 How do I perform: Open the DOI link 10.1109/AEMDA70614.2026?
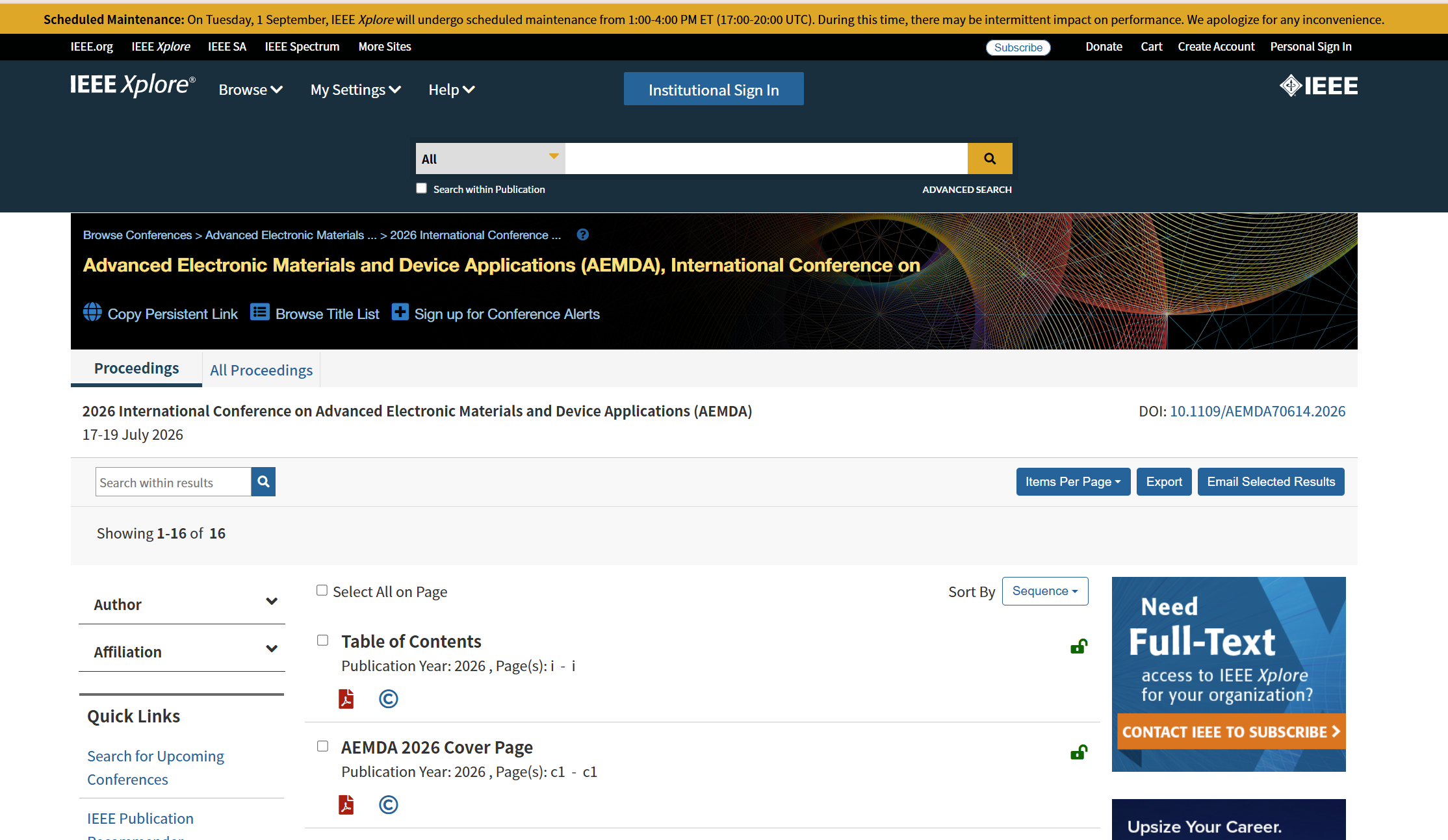click(1258, 411)
